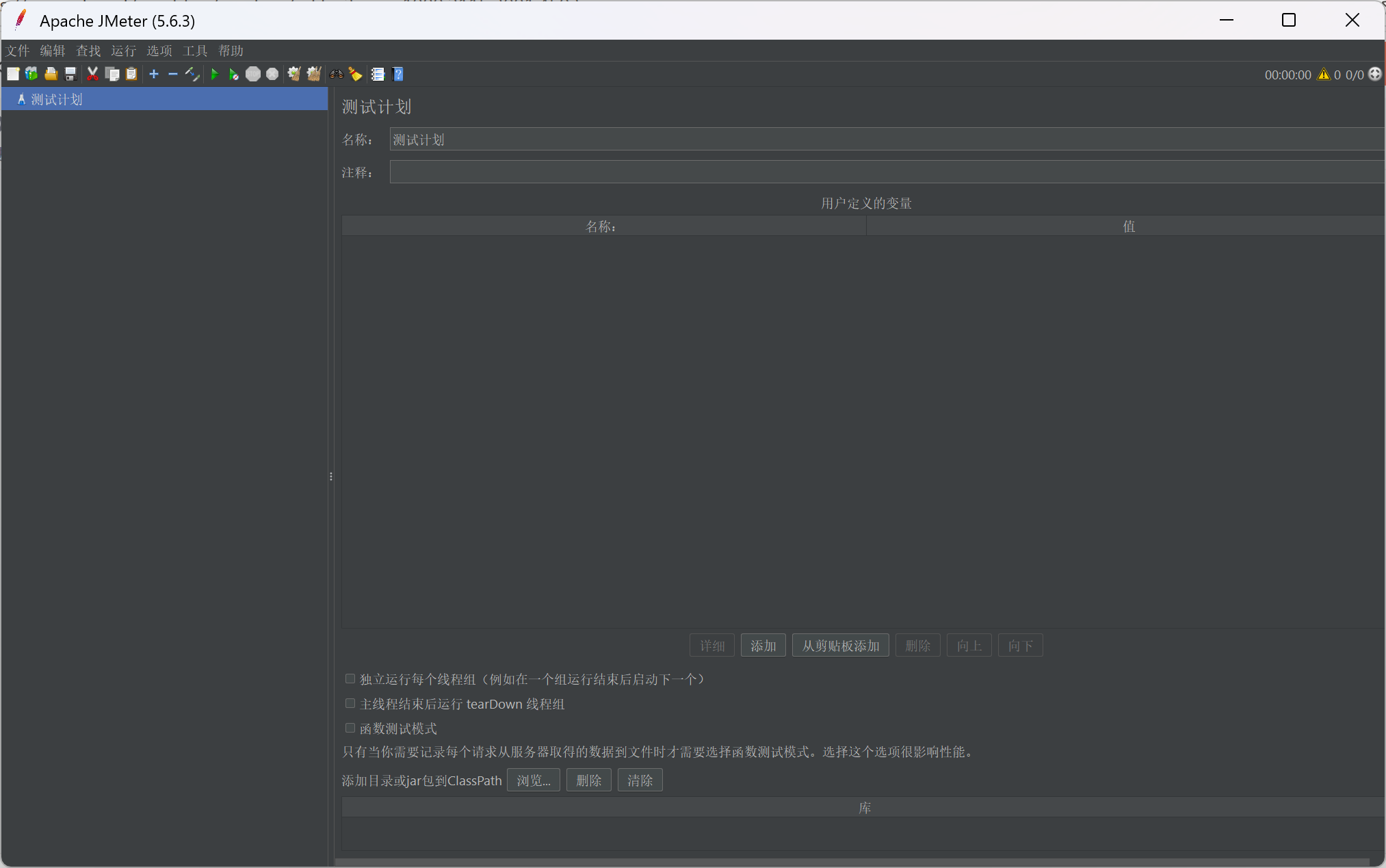Click the New test plan toolbar icon

[13, 74]
